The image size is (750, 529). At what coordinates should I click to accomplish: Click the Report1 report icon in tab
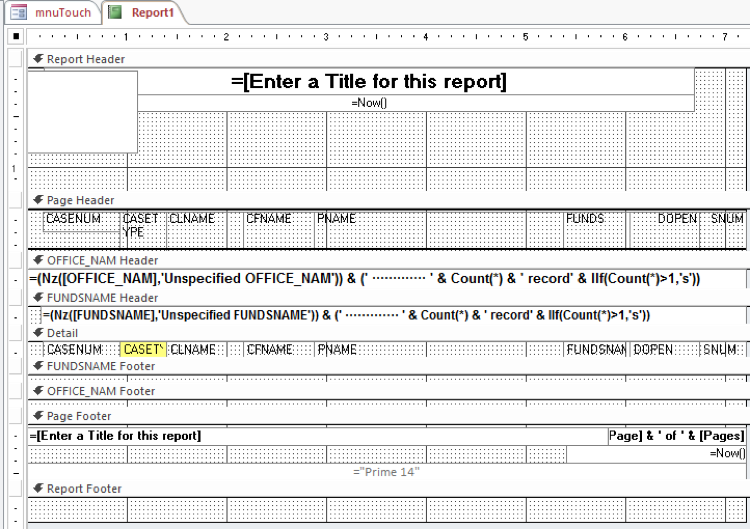(x=116, y=12)
